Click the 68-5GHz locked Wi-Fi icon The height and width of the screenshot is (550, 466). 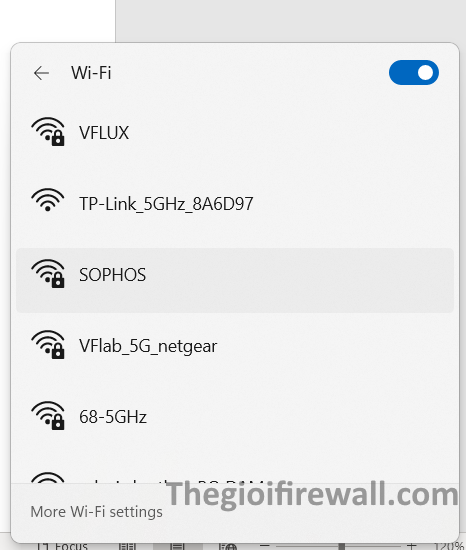[x=48, y=416]
